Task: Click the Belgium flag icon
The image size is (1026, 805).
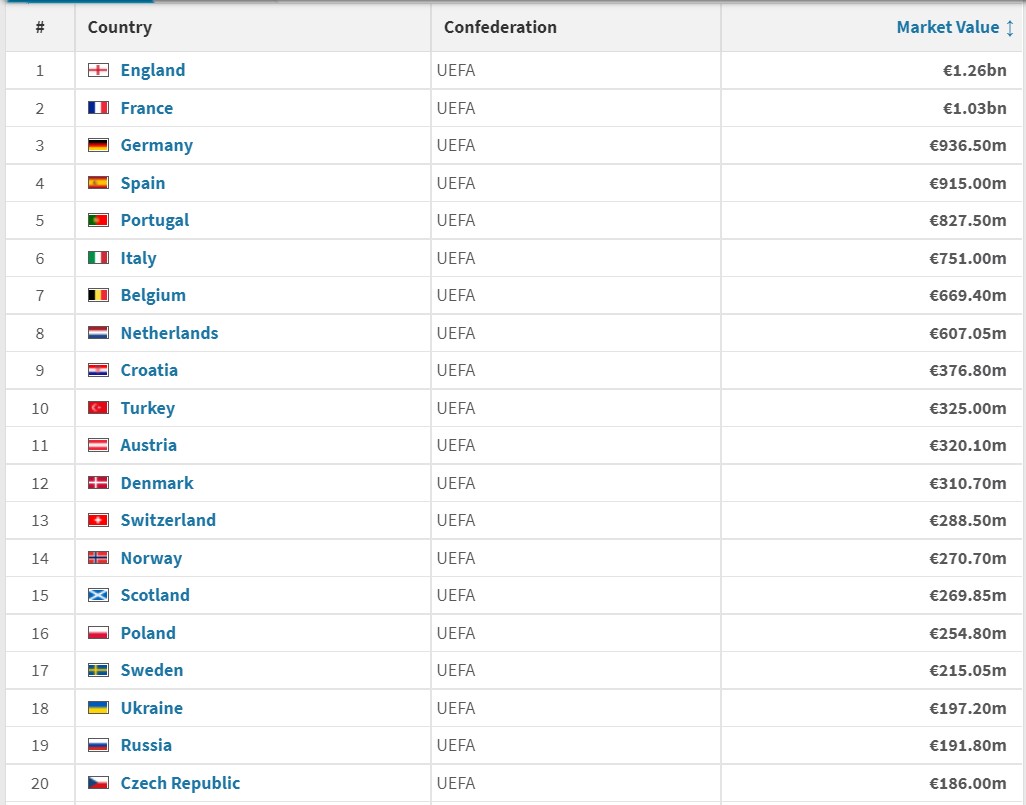Action: 98,295
